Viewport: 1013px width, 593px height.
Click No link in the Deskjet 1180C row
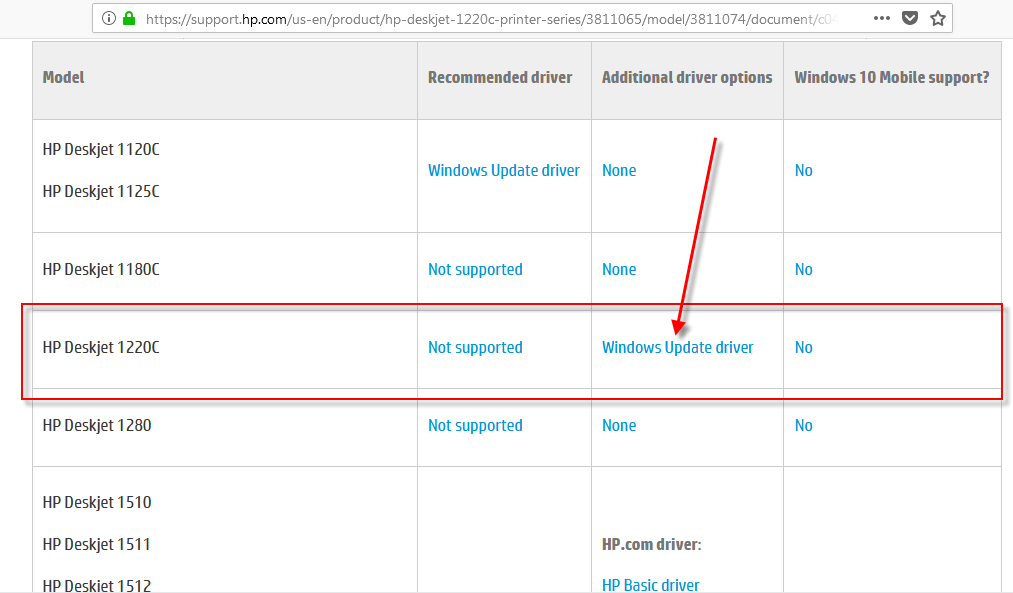pos(804,269)
